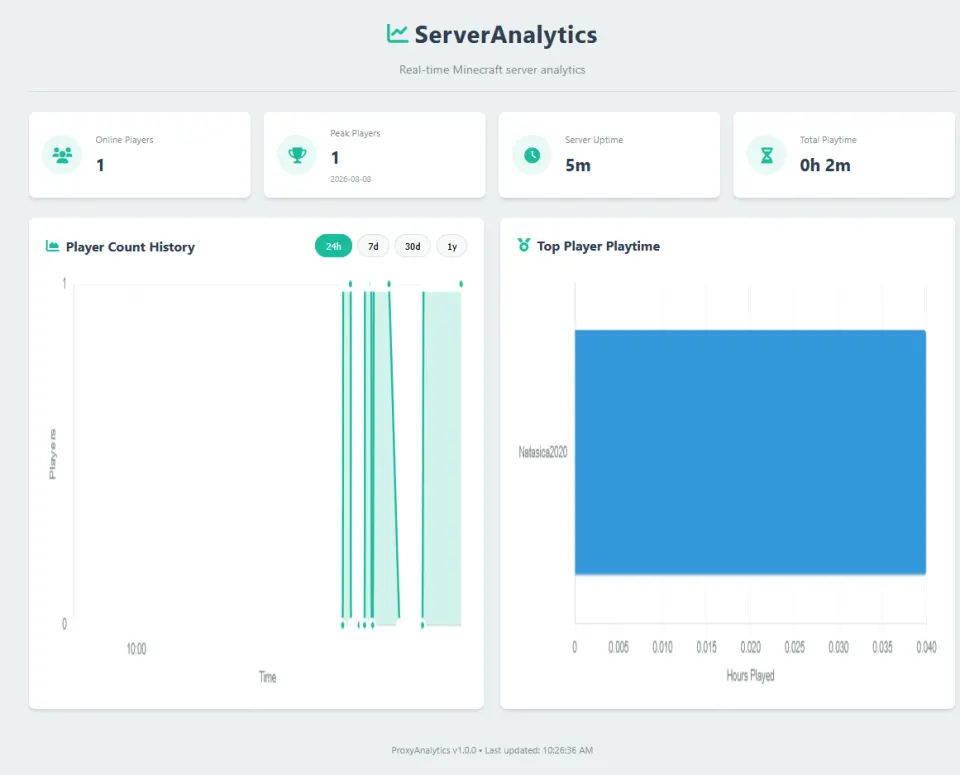Select the 24h time range

point(333,246)
